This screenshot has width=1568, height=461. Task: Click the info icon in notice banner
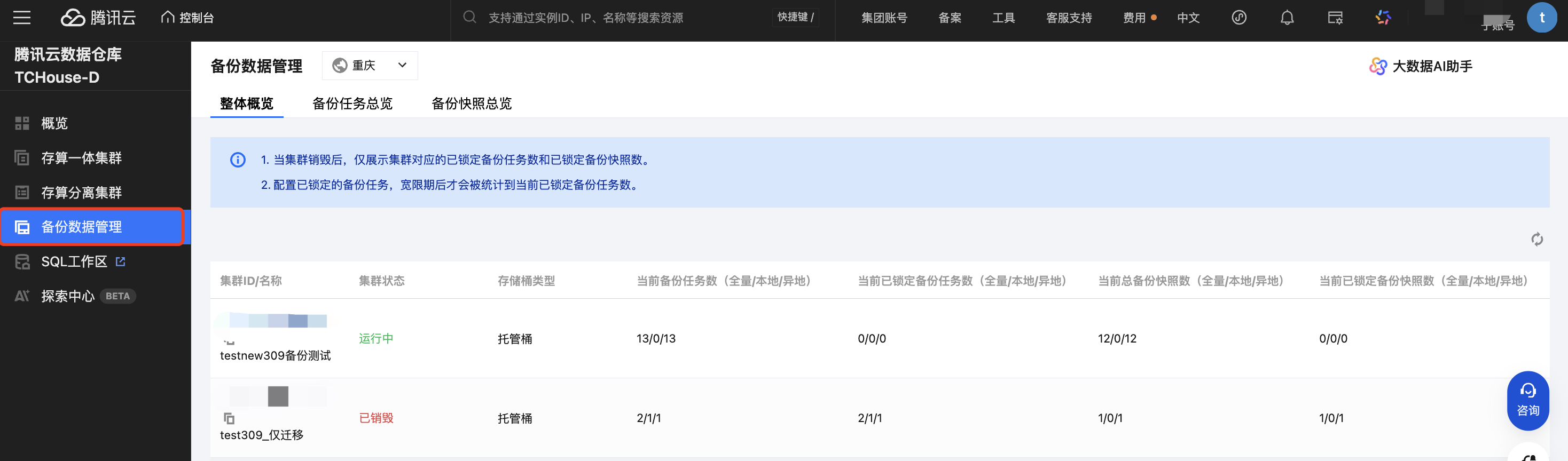(238, 160)
